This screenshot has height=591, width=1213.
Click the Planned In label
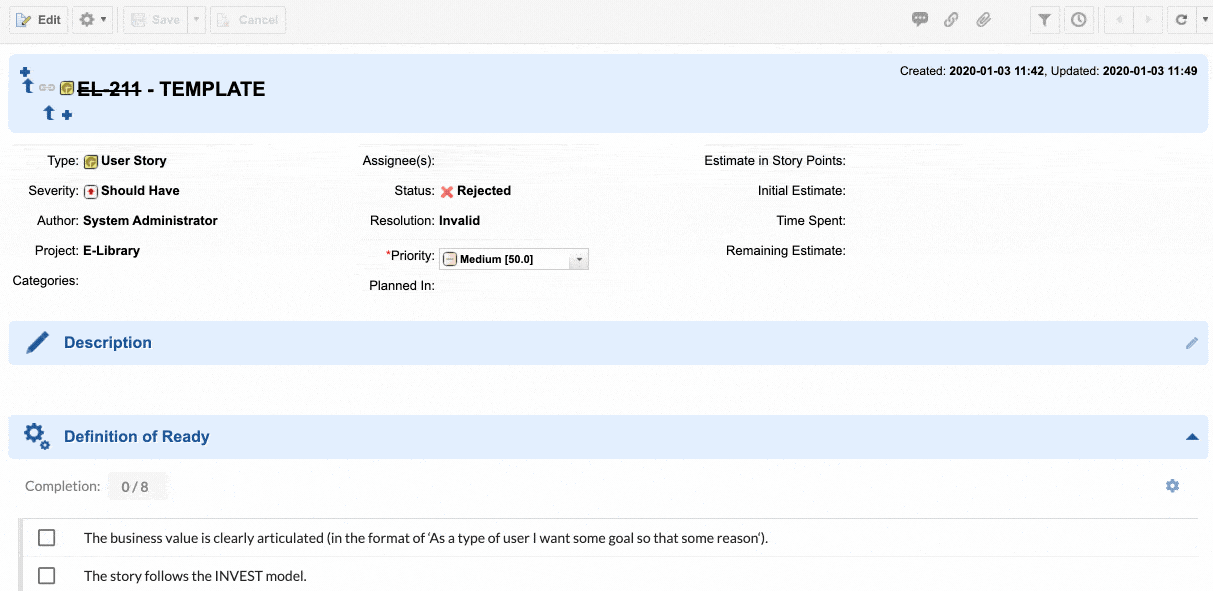pos(402,286)
